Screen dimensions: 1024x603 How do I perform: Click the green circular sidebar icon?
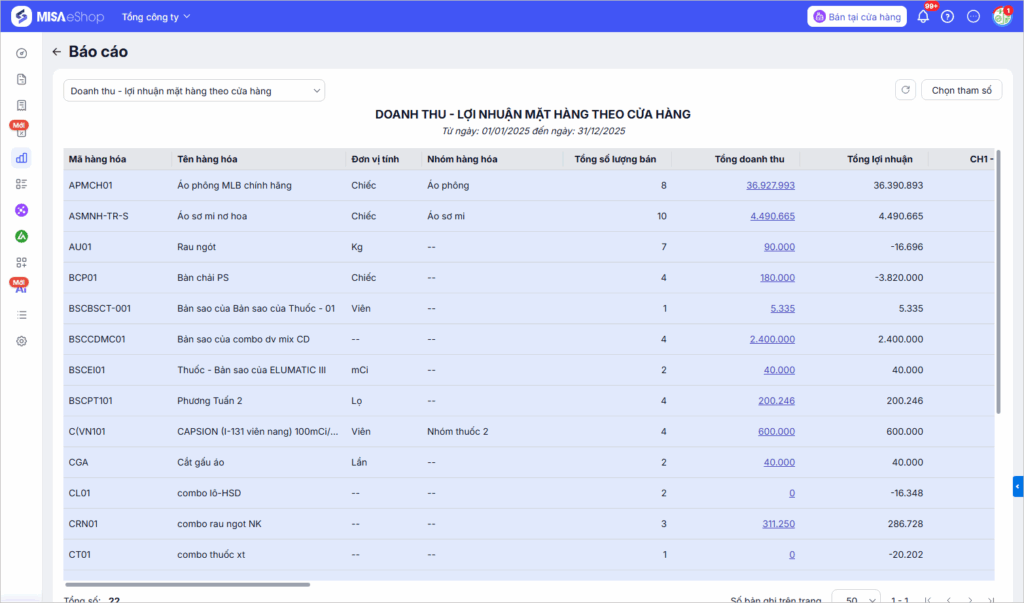[x=21, y=236]
